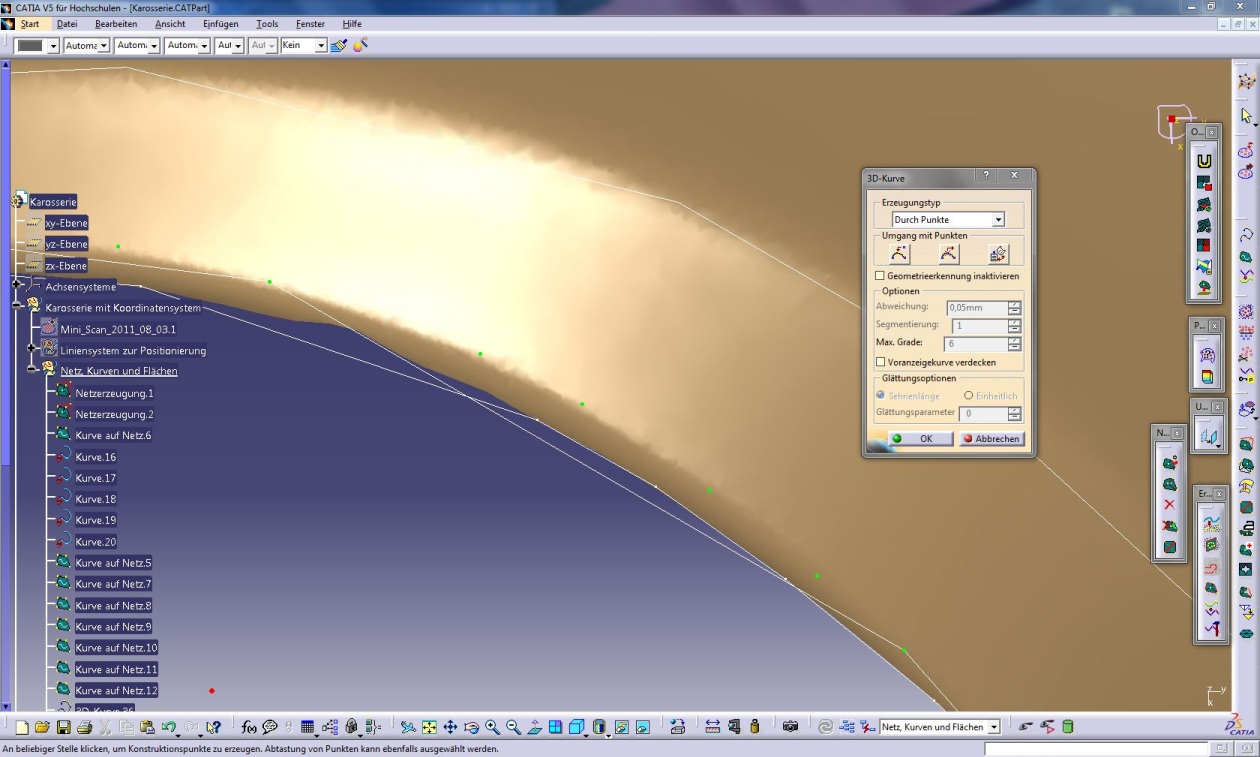This screenshot has height=757, width=1260.
Task: Click the help '?' button of 3D-Kurve dialog
Action: 986,176
